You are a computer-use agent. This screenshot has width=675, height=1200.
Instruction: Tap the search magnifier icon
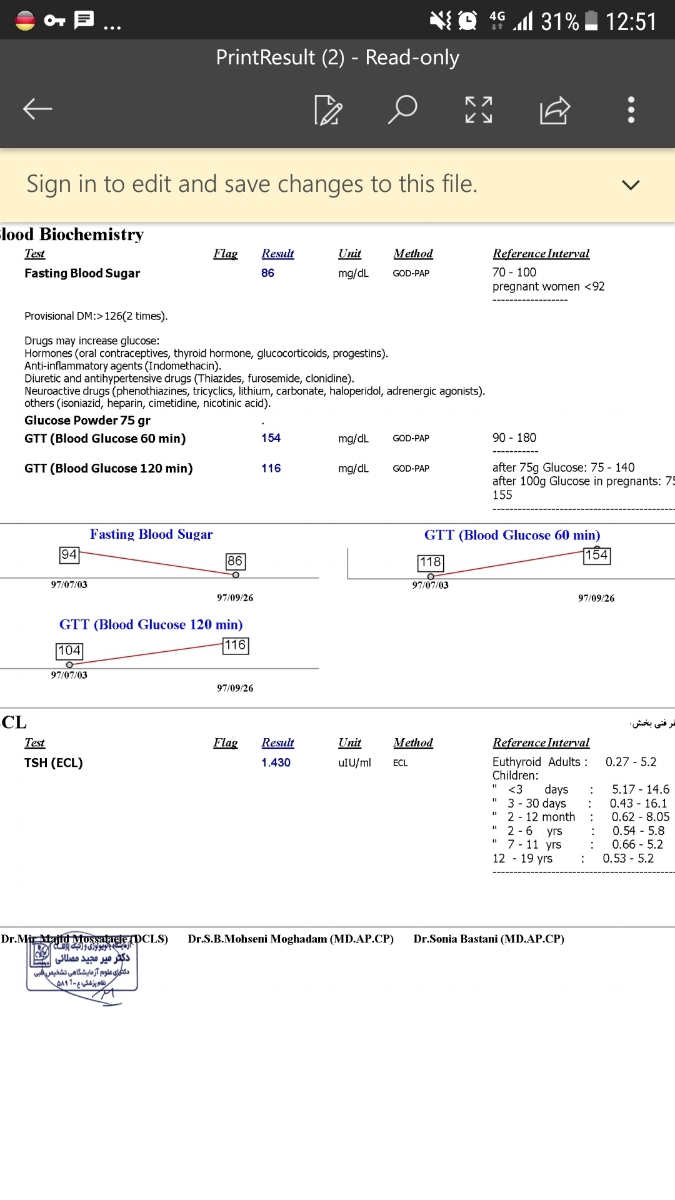(x=402, y=110)
